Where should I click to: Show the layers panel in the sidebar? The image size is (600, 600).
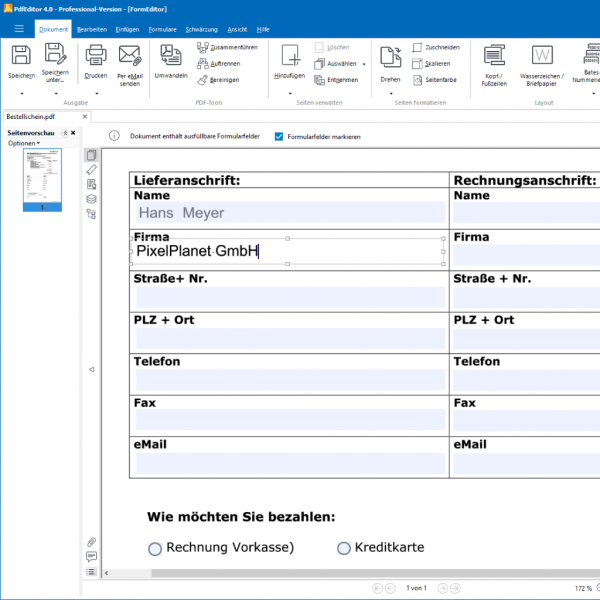(91, 199)
